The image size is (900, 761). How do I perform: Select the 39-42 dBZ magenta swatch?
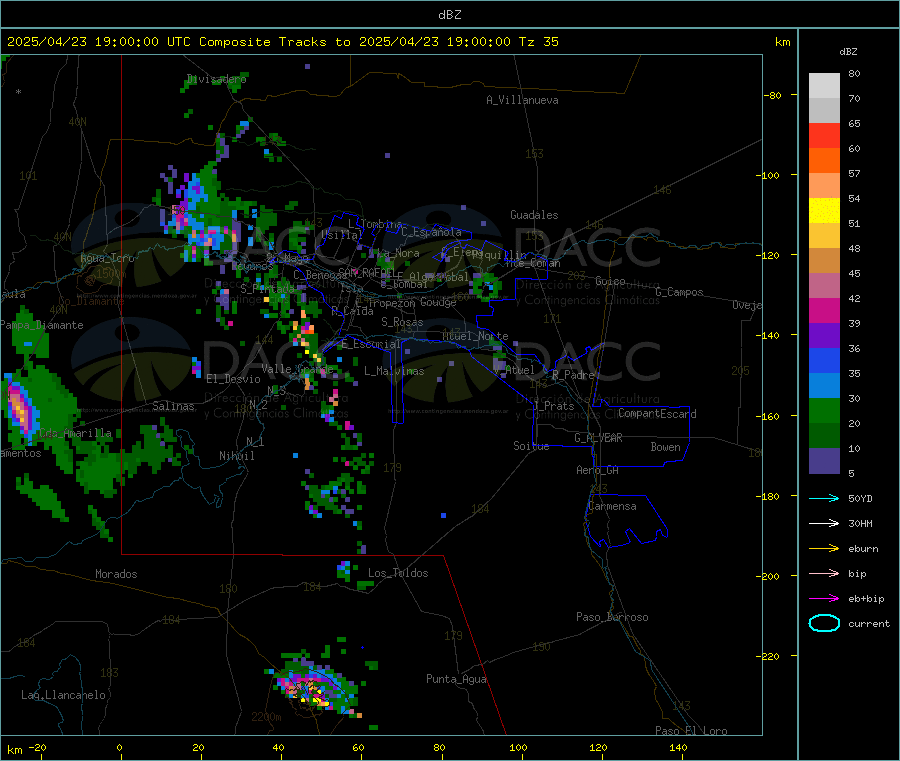tap(824, 310)
